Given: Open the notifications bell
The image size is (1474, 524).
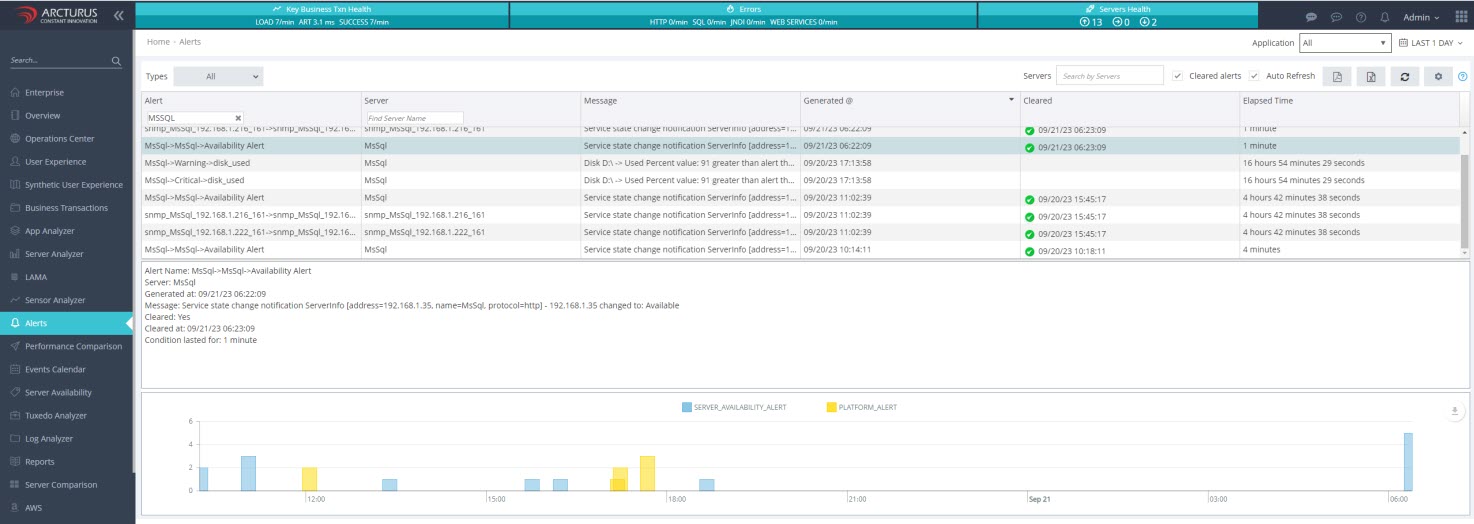Looking at the screenshot, I should [1385, 17].
